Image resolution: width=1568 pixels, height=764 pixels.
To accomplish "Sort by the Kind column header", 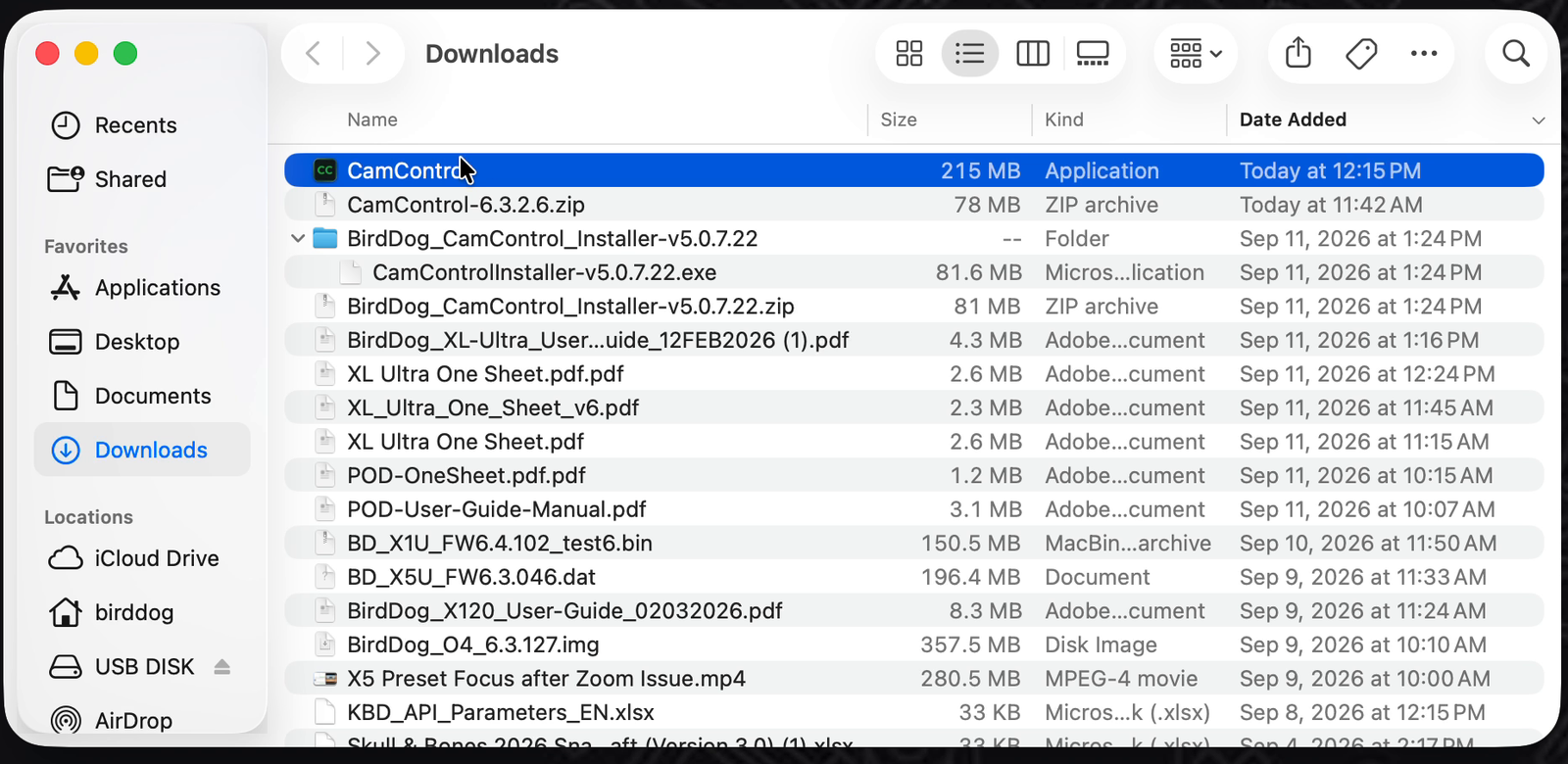I will 1064,119.
